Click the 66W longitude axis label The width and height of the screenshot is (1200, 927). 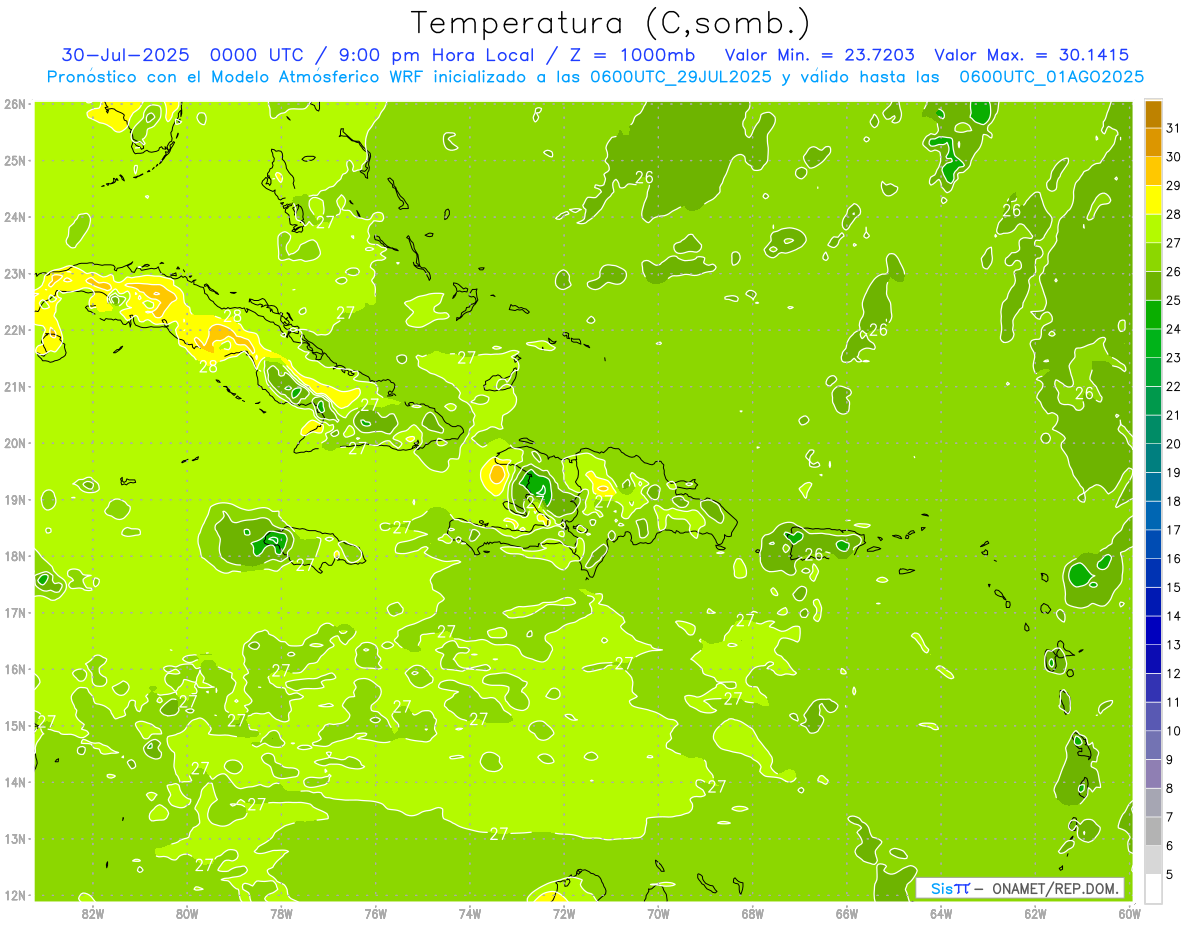pos(847,913)
